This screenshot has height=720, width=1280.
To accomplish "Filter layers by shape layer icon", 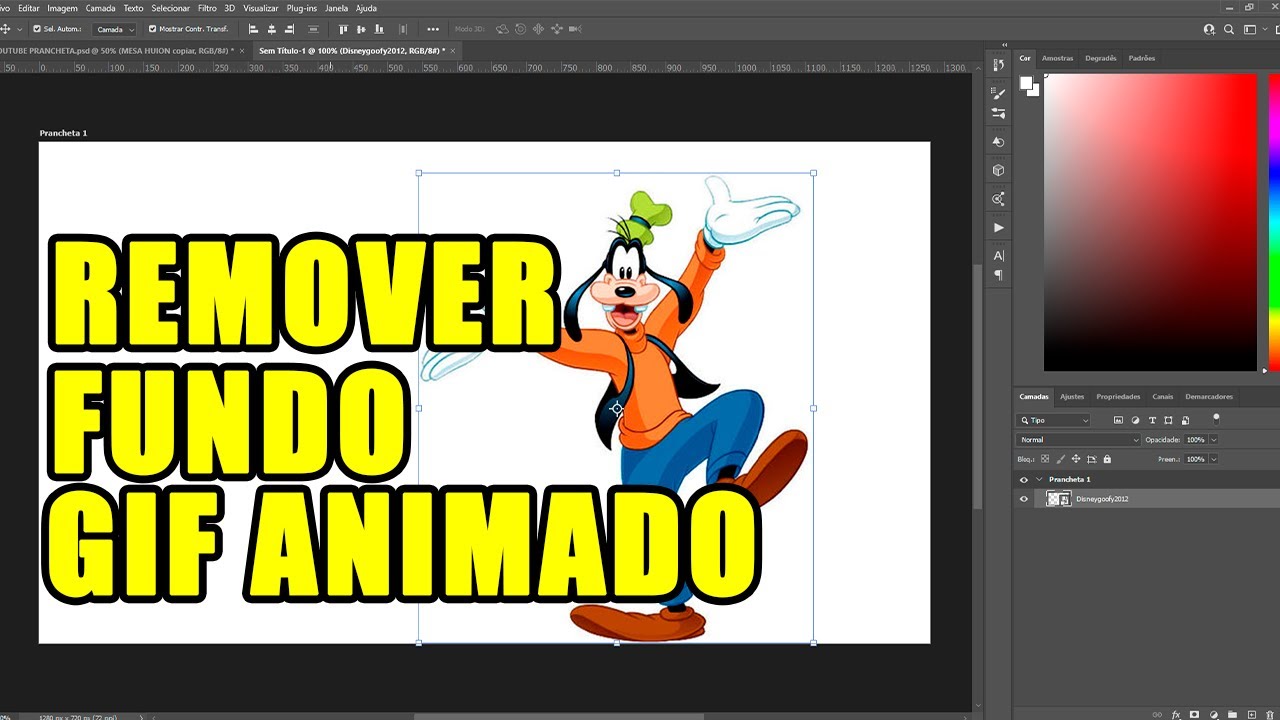I will (1169, 421).
